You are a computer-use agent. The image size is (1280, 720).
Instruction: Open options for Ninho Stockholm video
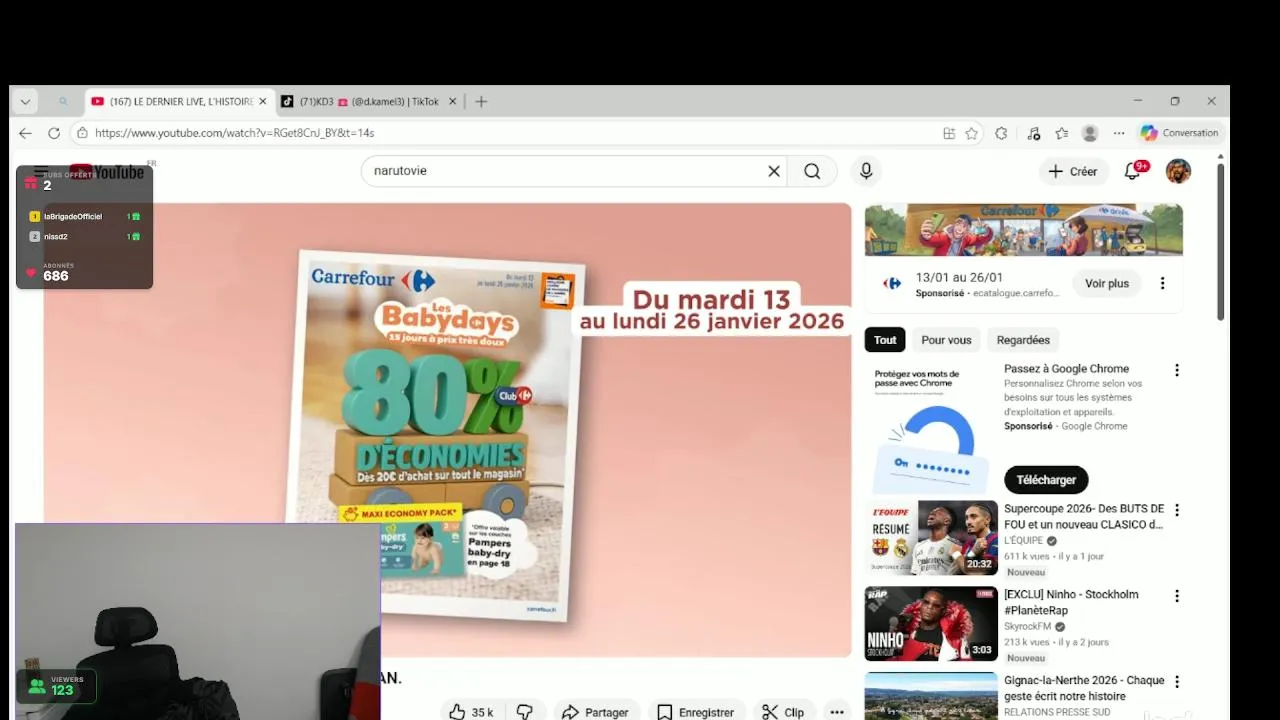tap(1177, 596)
